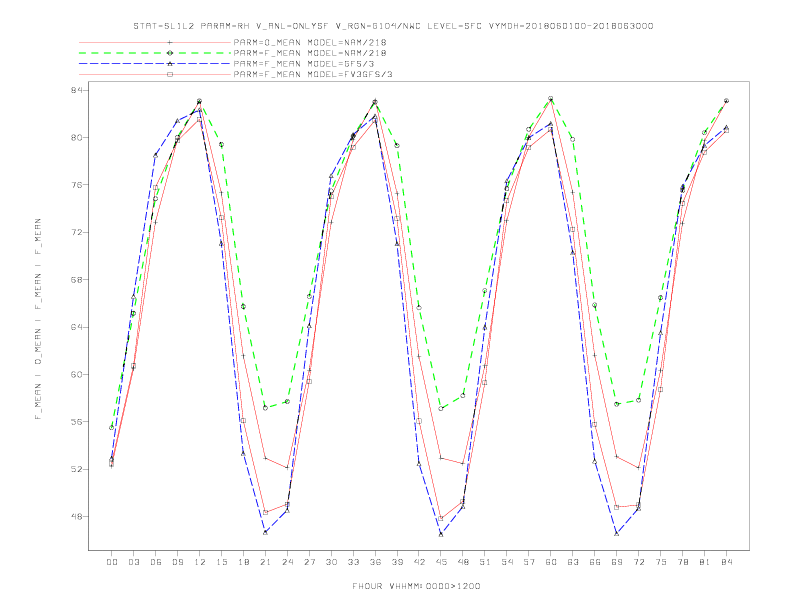This screenshot has height=612, width=792.
Task: Click the square marker in the legend
Action: click(170, 74)
